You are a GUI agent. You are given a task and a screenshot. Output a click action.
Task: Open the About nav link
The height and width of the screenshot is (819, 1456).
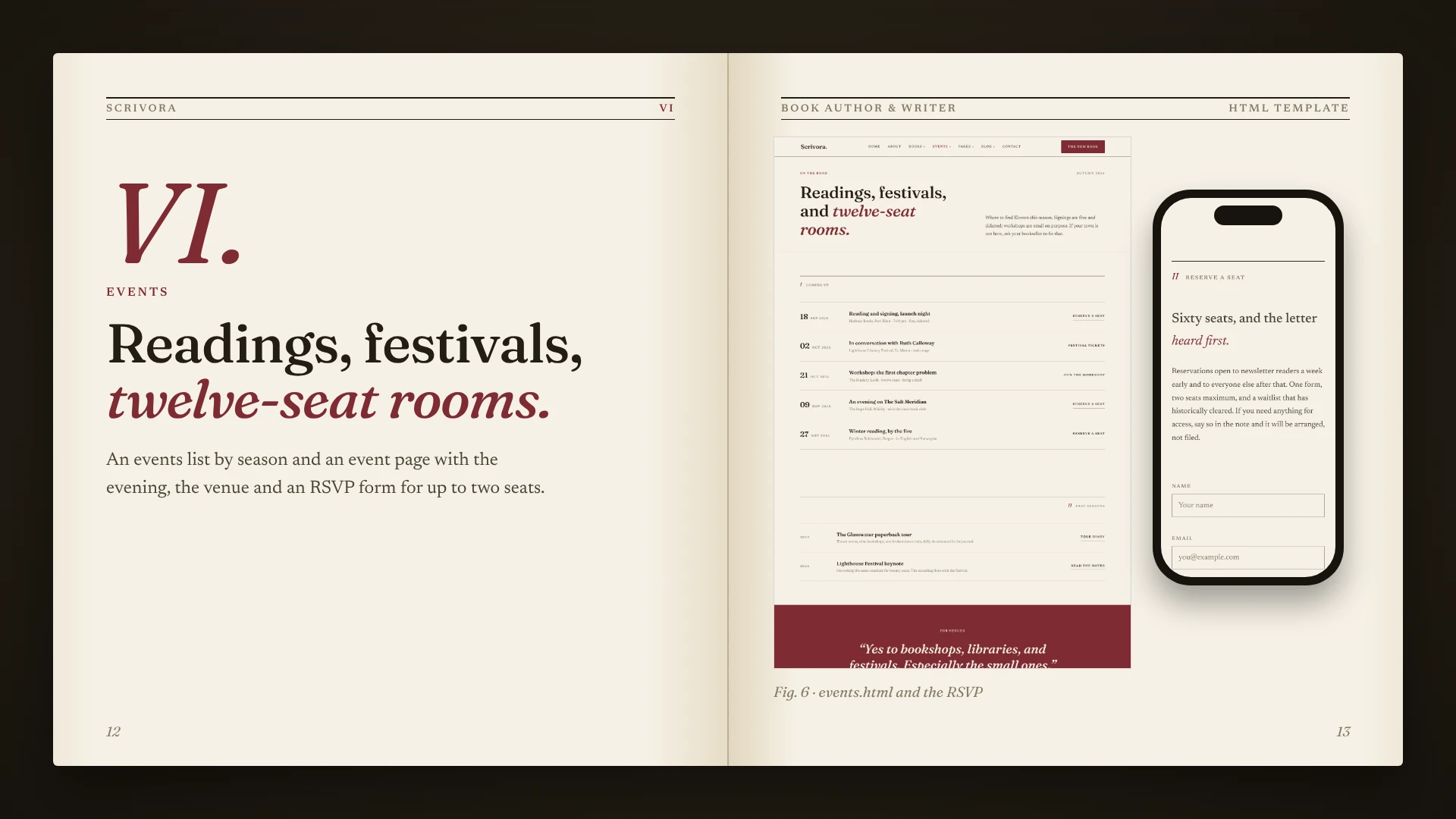[x=895, y=146]
